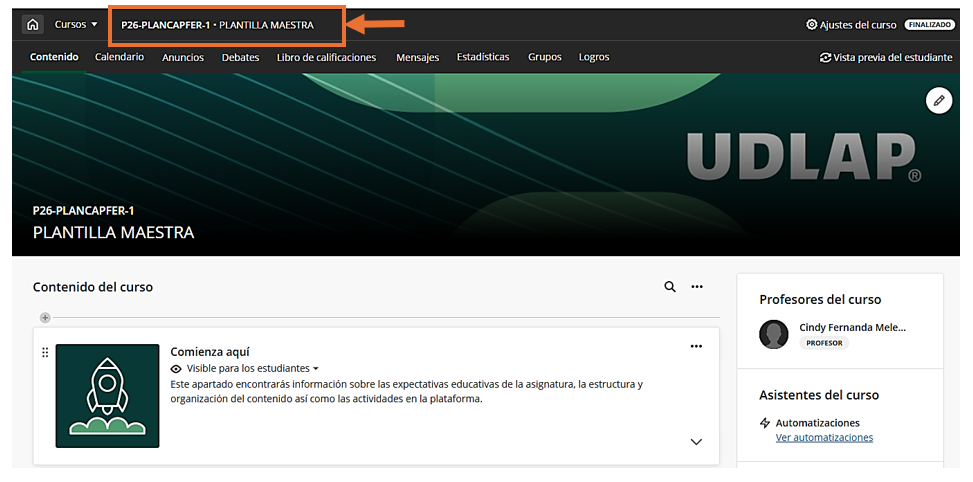Open the Mensajes tab
This screenshot has width=973, height=482.
[417, 57]
